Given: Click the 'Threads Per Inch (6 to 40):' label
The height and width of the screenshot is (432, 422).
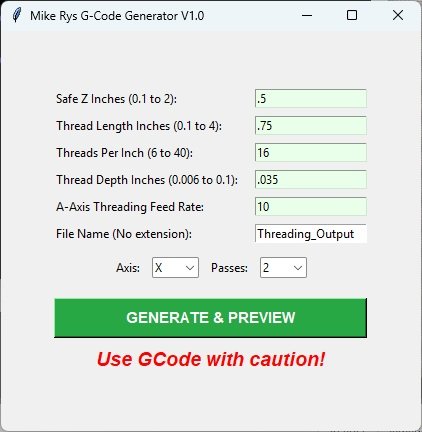Looking at the screenshot, I should pos(124,153).
